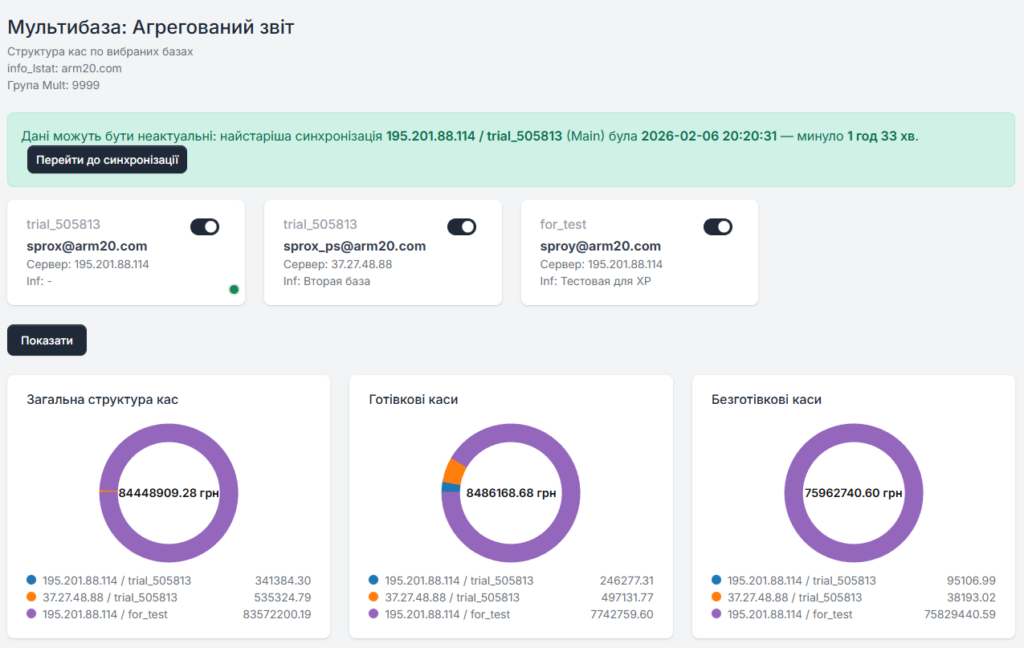Click blue legend dot in Готівкові каси
This screenshot has height=648, width=1024.
tap(374, 580)
